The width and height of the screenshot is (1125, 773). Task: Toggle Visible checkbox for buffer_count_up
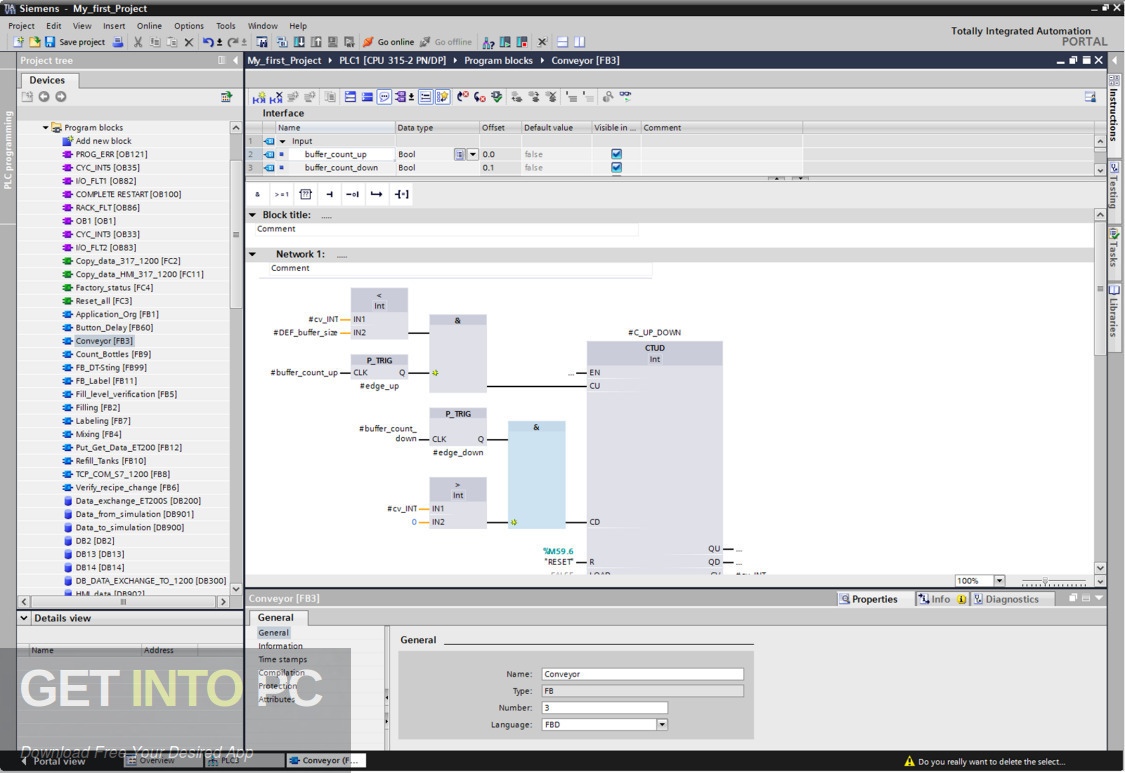616,154
